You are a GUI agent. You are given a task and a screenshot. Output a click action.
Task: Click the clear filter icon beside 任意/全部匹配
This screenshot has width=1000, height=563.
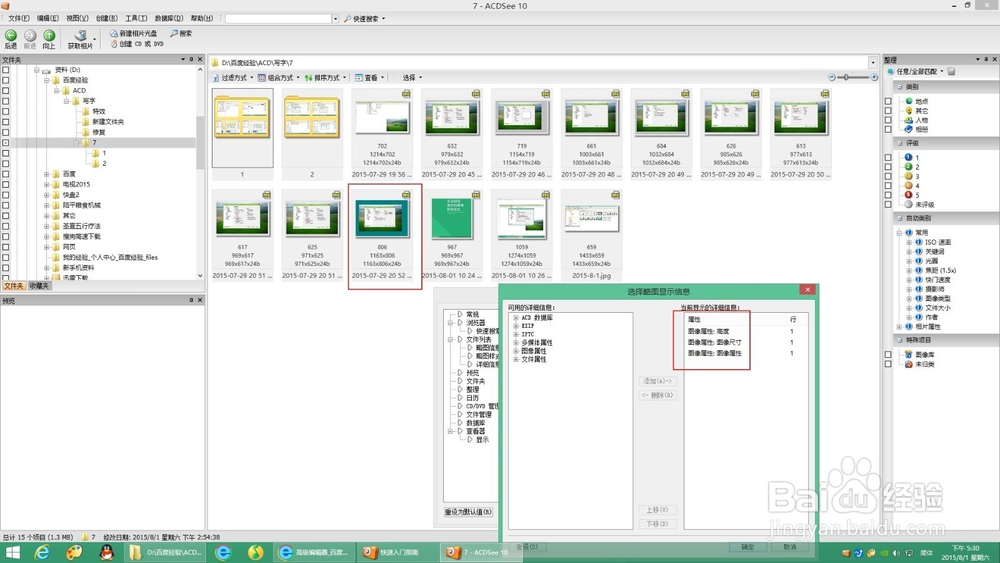coord(952,71)
